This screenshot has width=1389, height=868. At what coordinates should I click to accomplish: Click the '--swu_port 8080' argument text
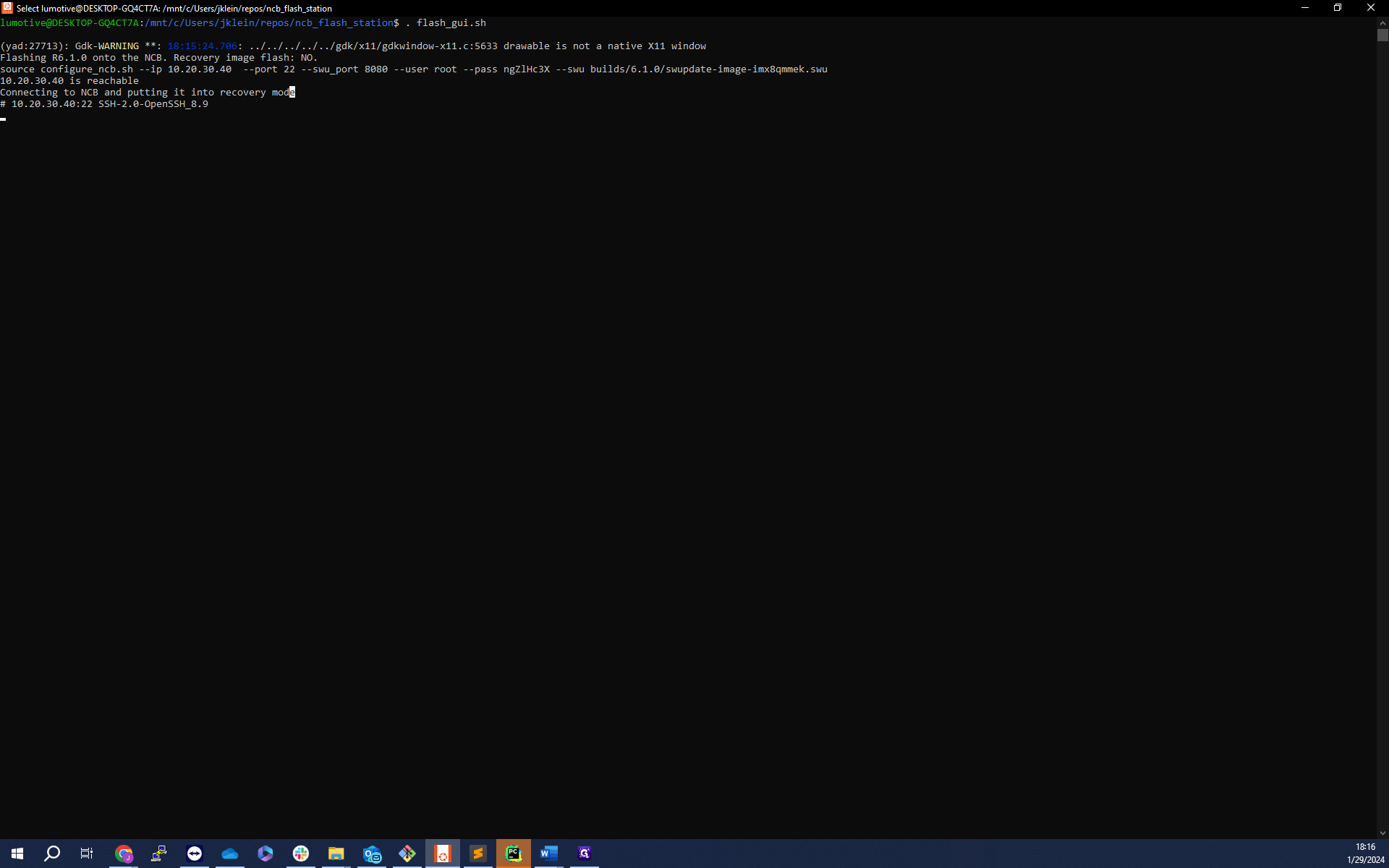click(344, 69)
